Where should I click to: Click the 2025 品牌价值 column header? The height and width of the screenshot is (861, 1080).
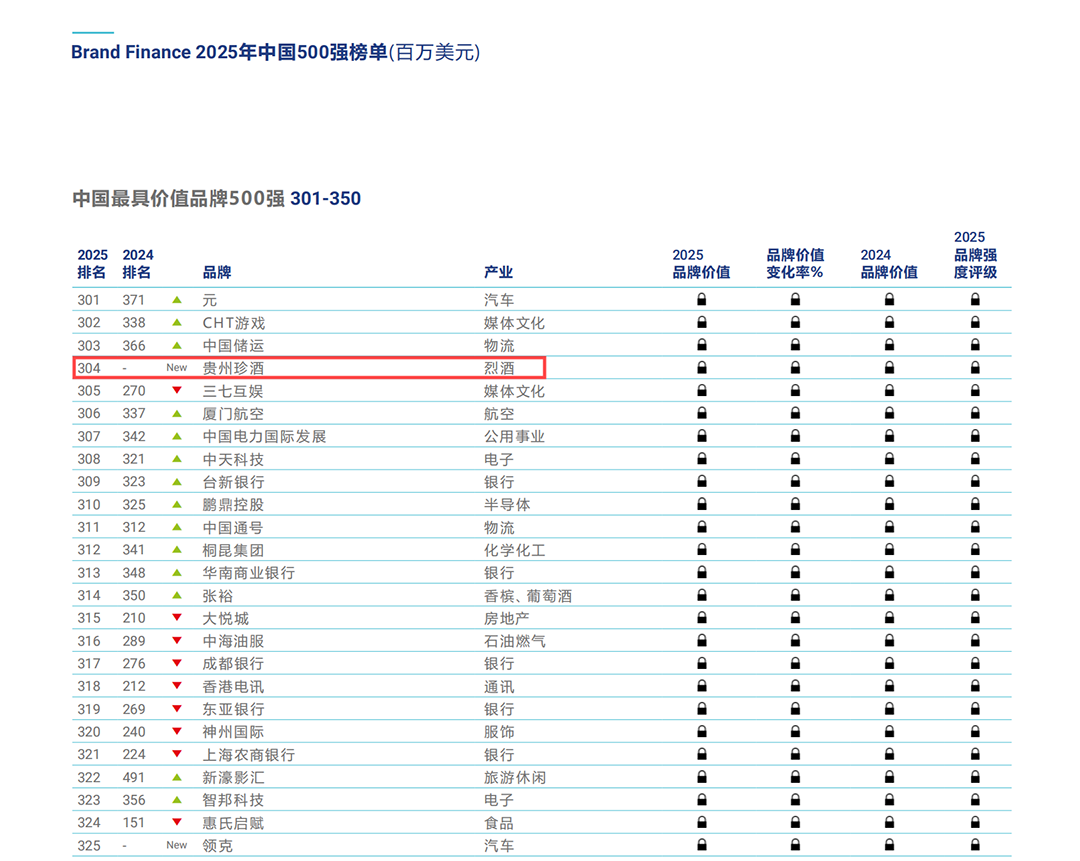pyautogui.click(x=701, y=264)
